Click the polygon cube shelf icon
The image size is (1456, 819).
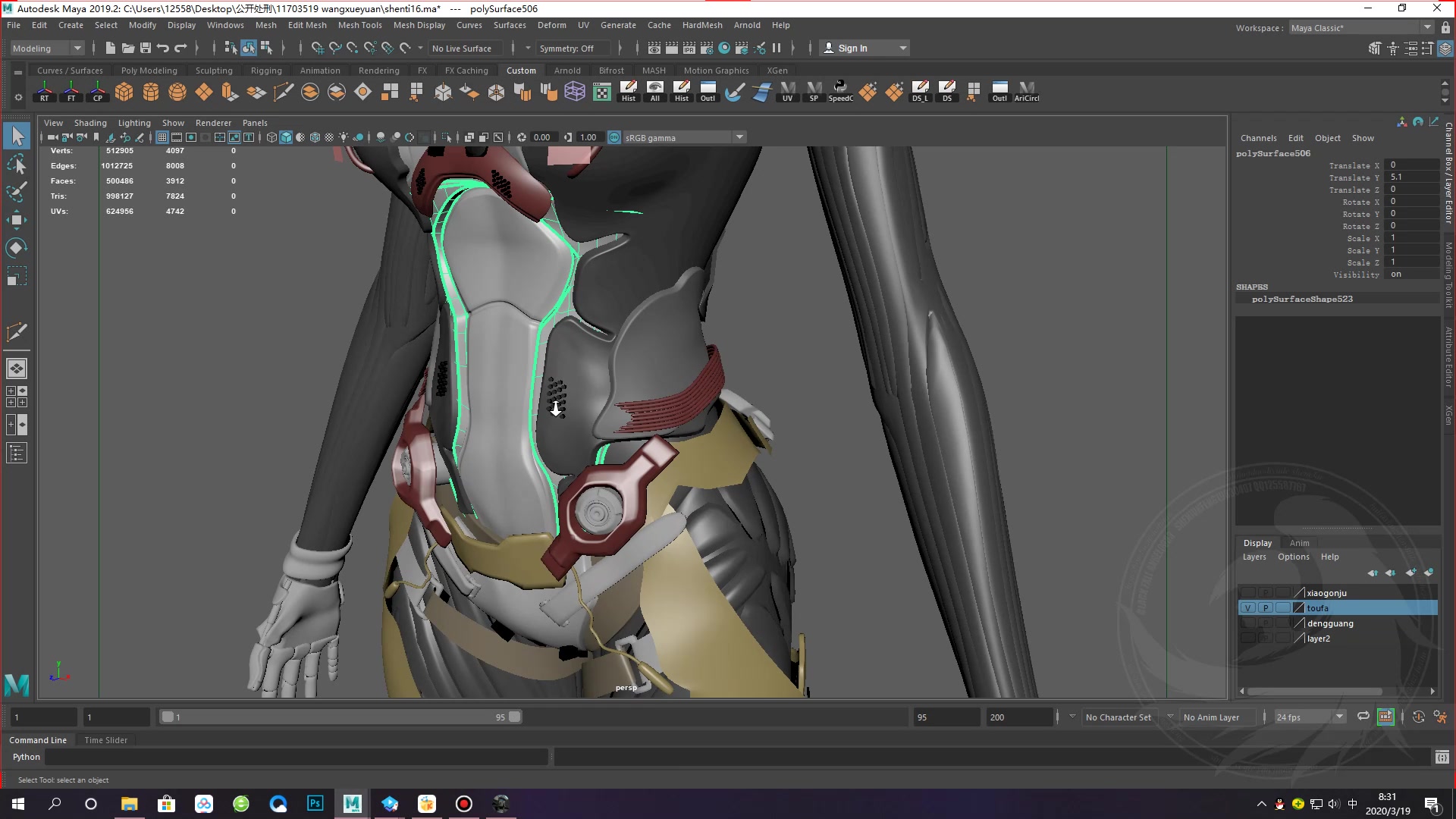[x=124, y=92]
